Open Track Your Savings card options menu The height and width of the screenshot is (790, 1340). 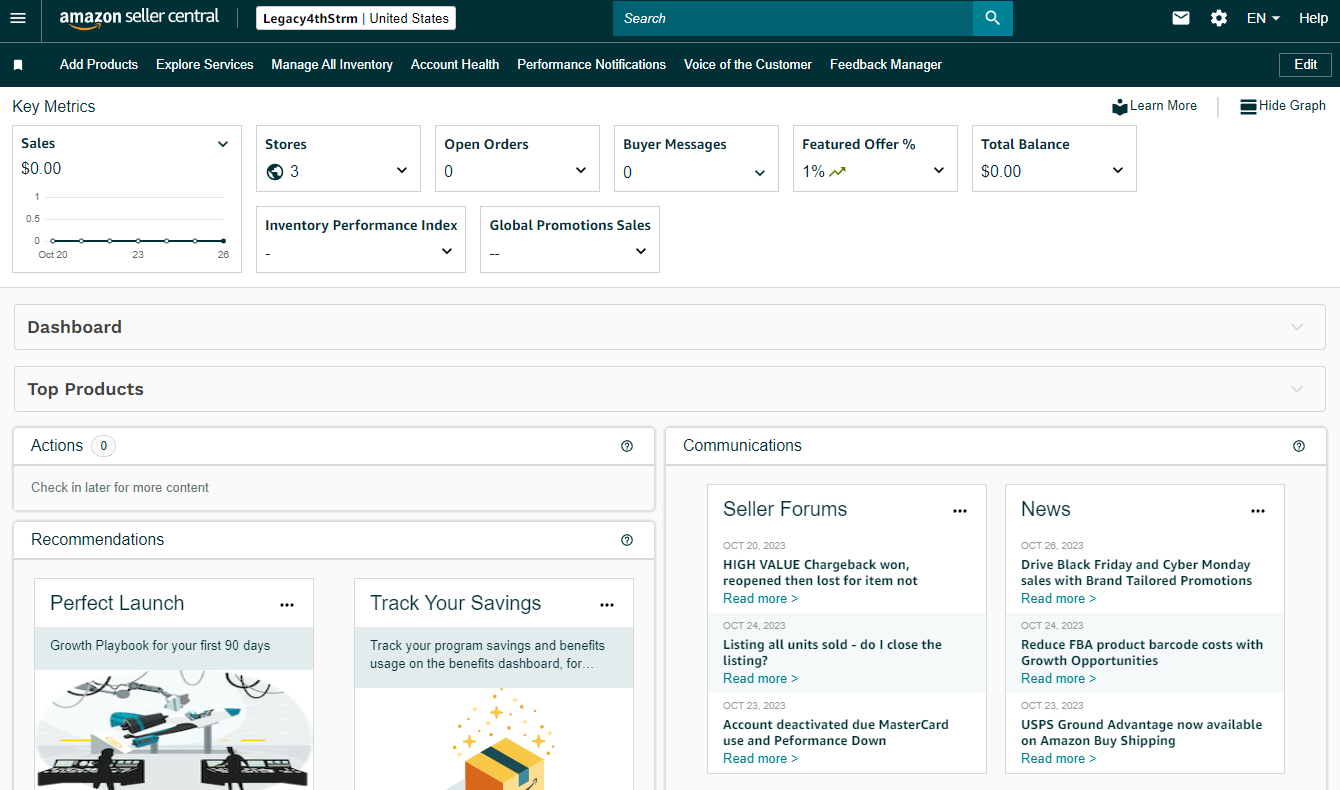coord(607,605)
